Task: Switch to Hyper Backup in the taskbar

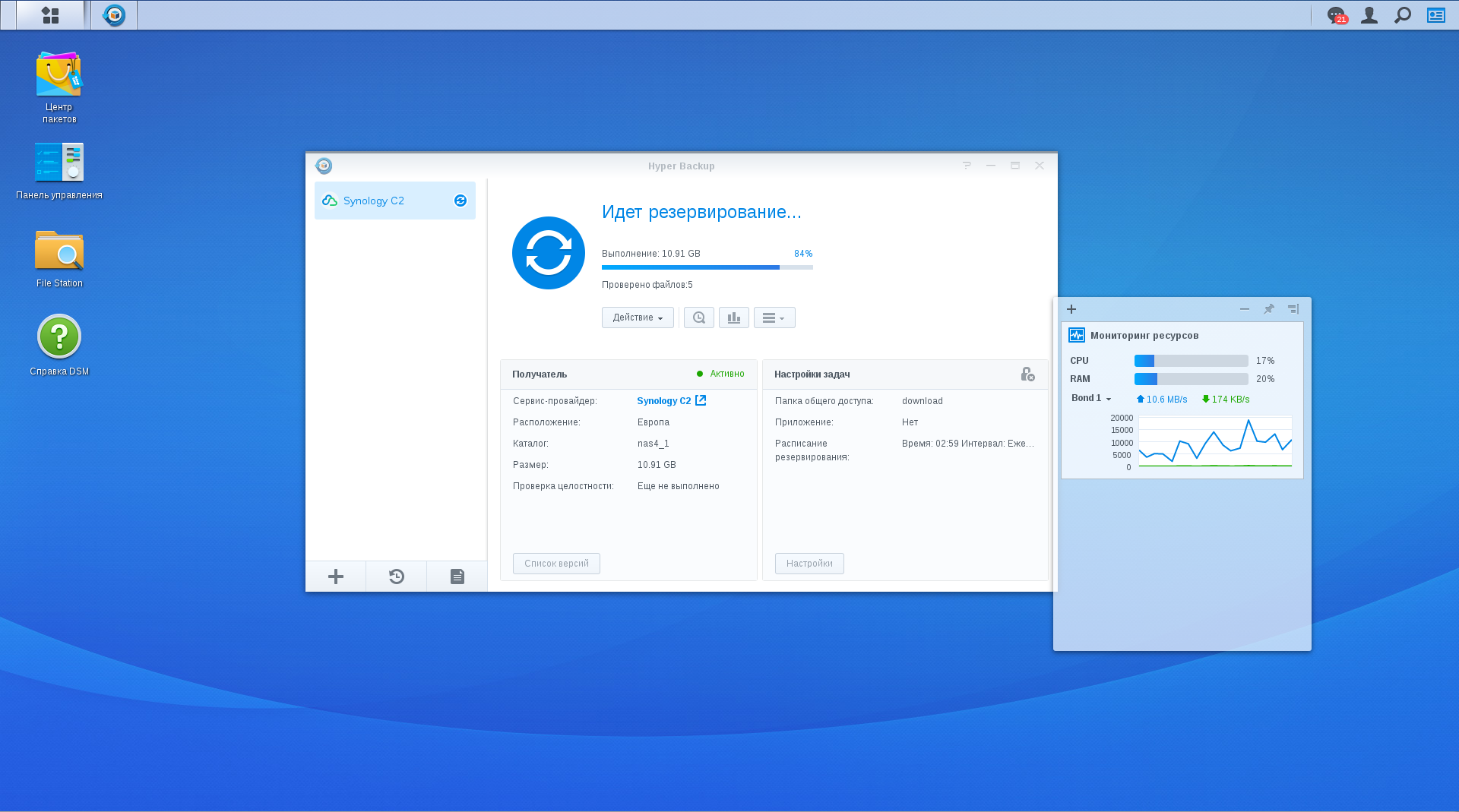Action: coord(114,15)
